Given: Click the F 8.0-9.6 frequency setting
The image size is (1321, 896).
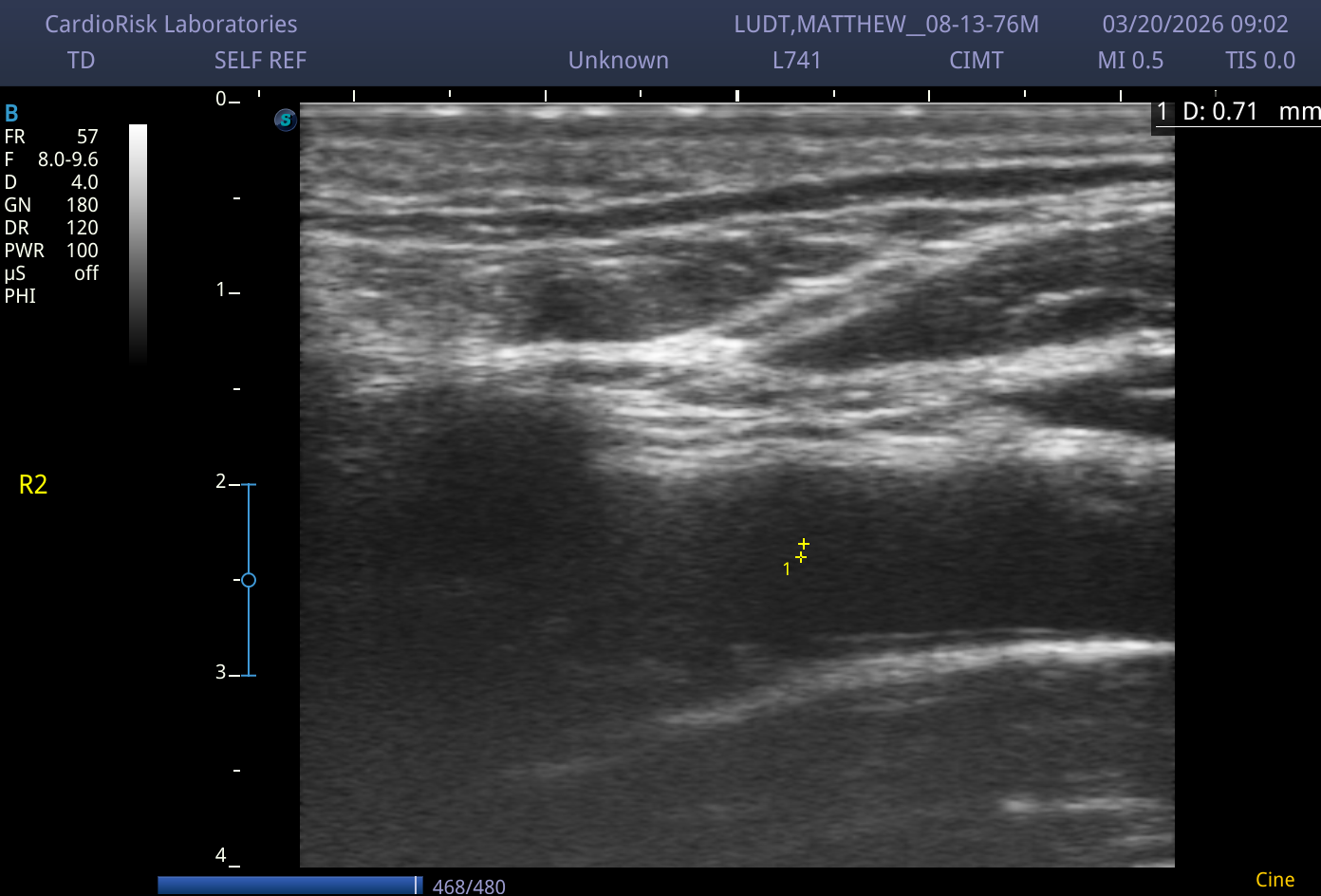Looking at the screenshot, I should [51, 159].
